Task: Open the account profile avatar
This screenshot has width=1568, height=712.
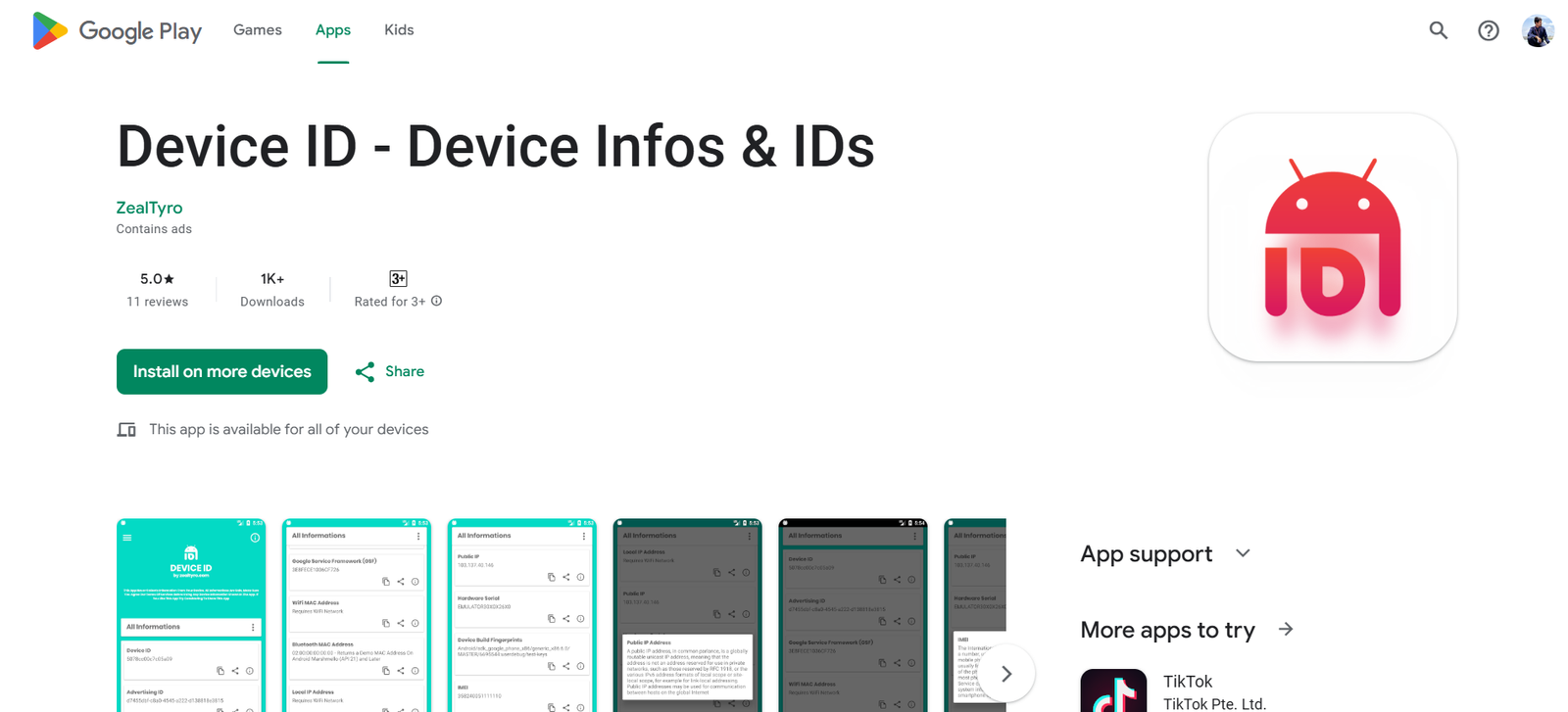Action: [x=1538, y=30]
